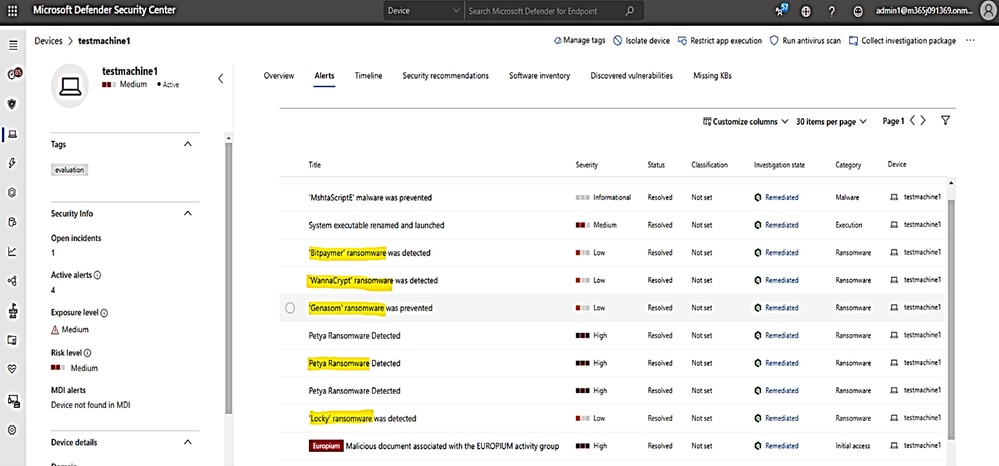Open 'MshtaScriptE' malware was prevented alert
999x466 pixels.
click(x=370, y=198)
